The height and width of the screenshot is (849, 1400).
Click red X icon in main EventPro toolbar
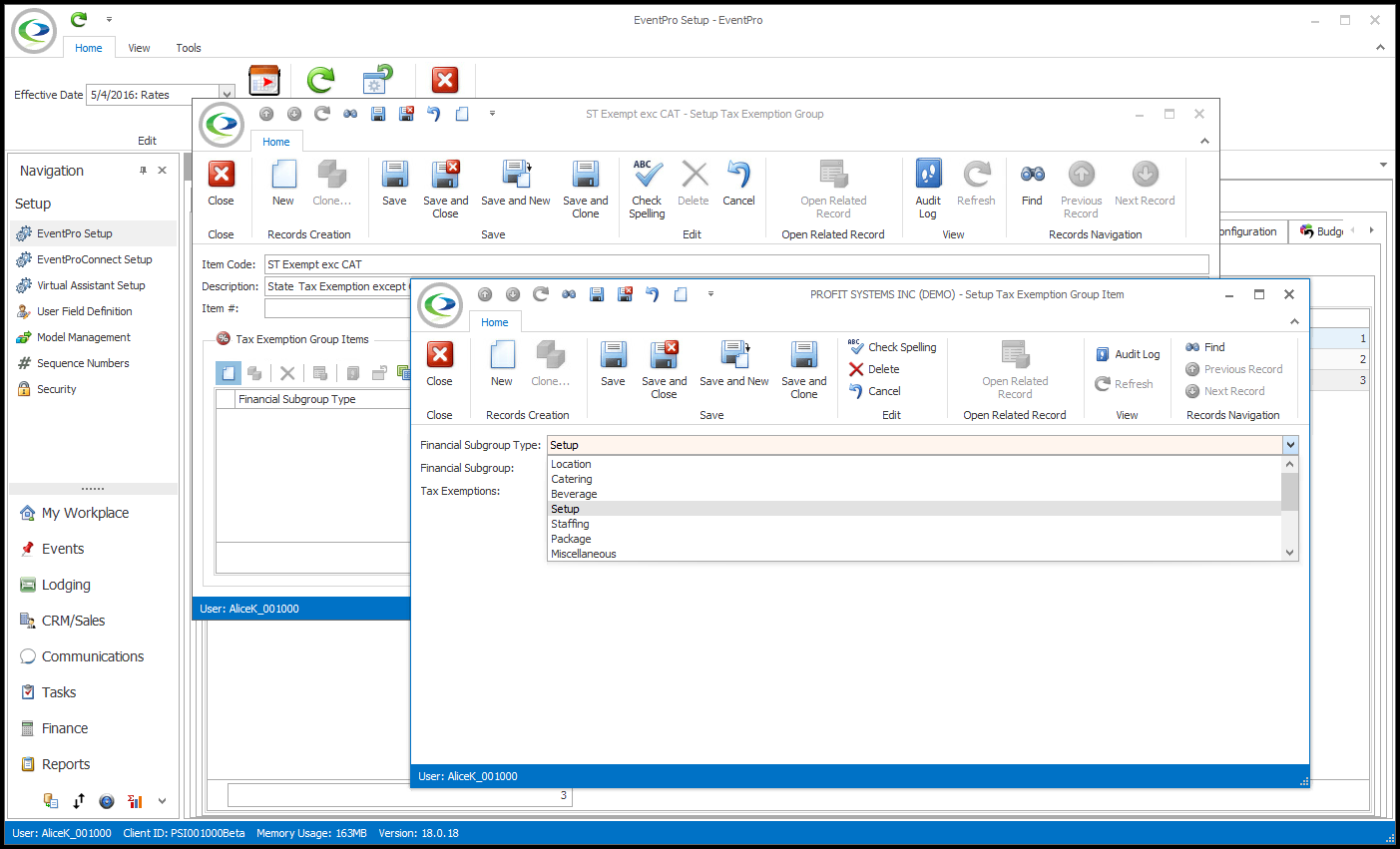pyautogui.click(x=445, y=80)
